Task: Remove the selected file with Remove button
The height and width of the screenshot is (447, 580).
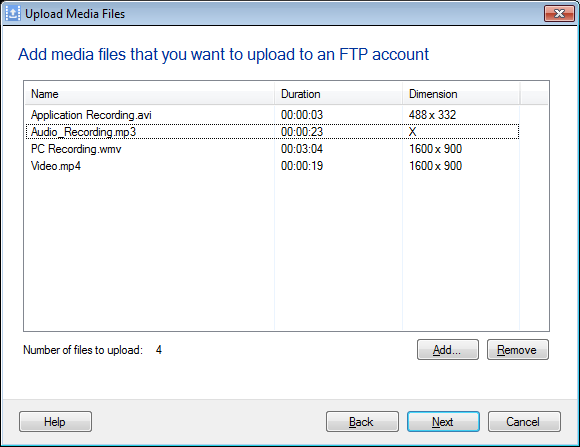Action: click(517, 350)
